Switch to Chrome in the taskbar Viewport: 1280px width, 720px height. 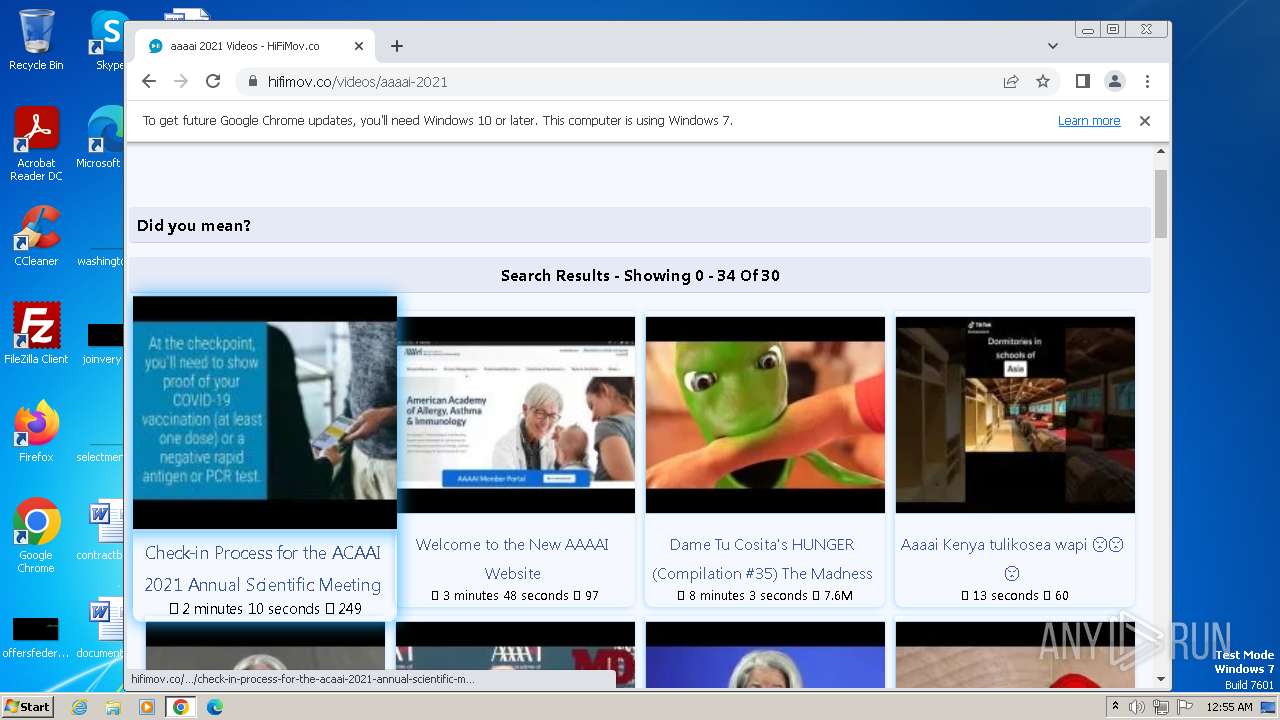coord(181,707)
